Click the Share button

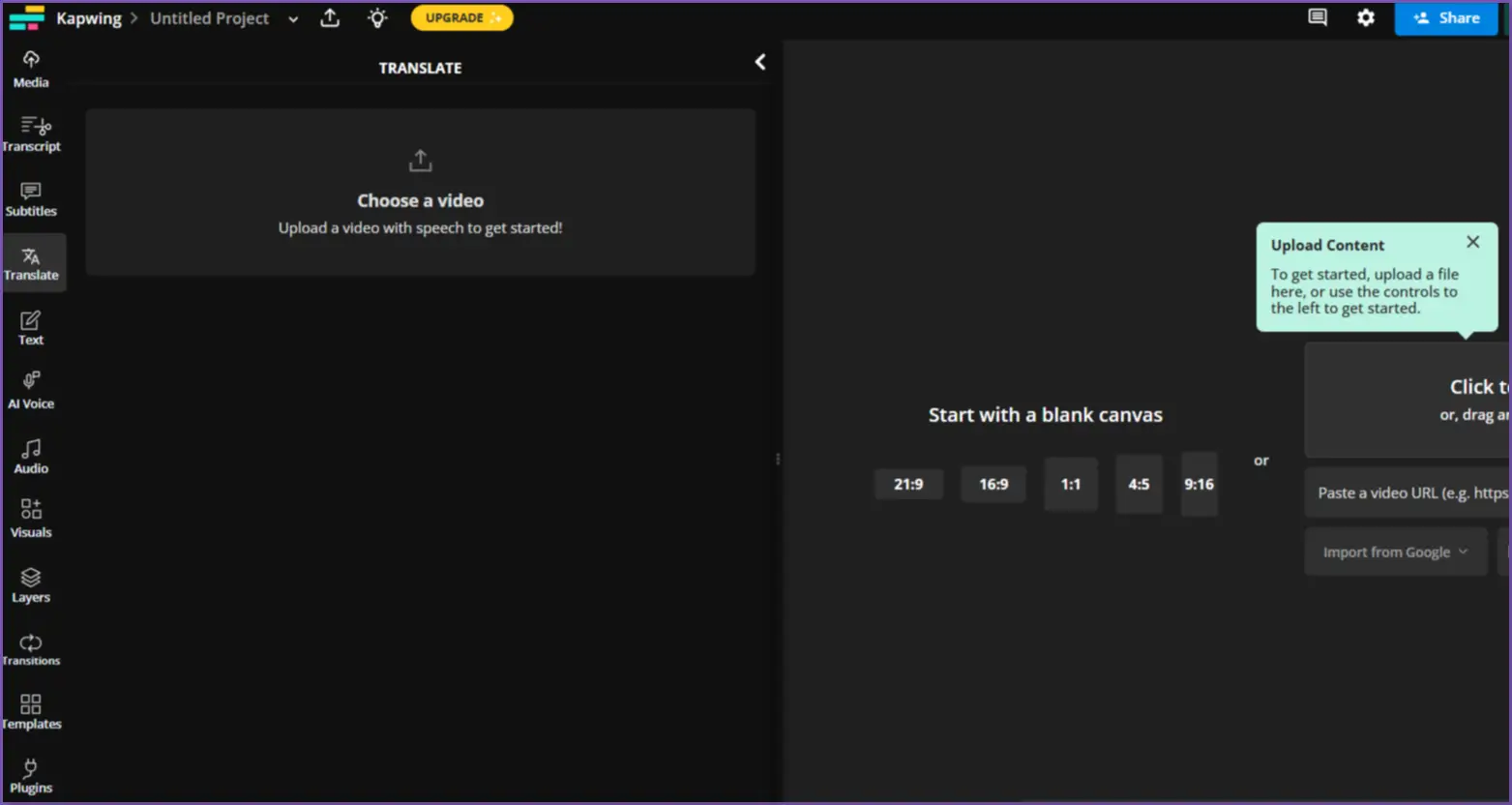tap(1445, 17)
